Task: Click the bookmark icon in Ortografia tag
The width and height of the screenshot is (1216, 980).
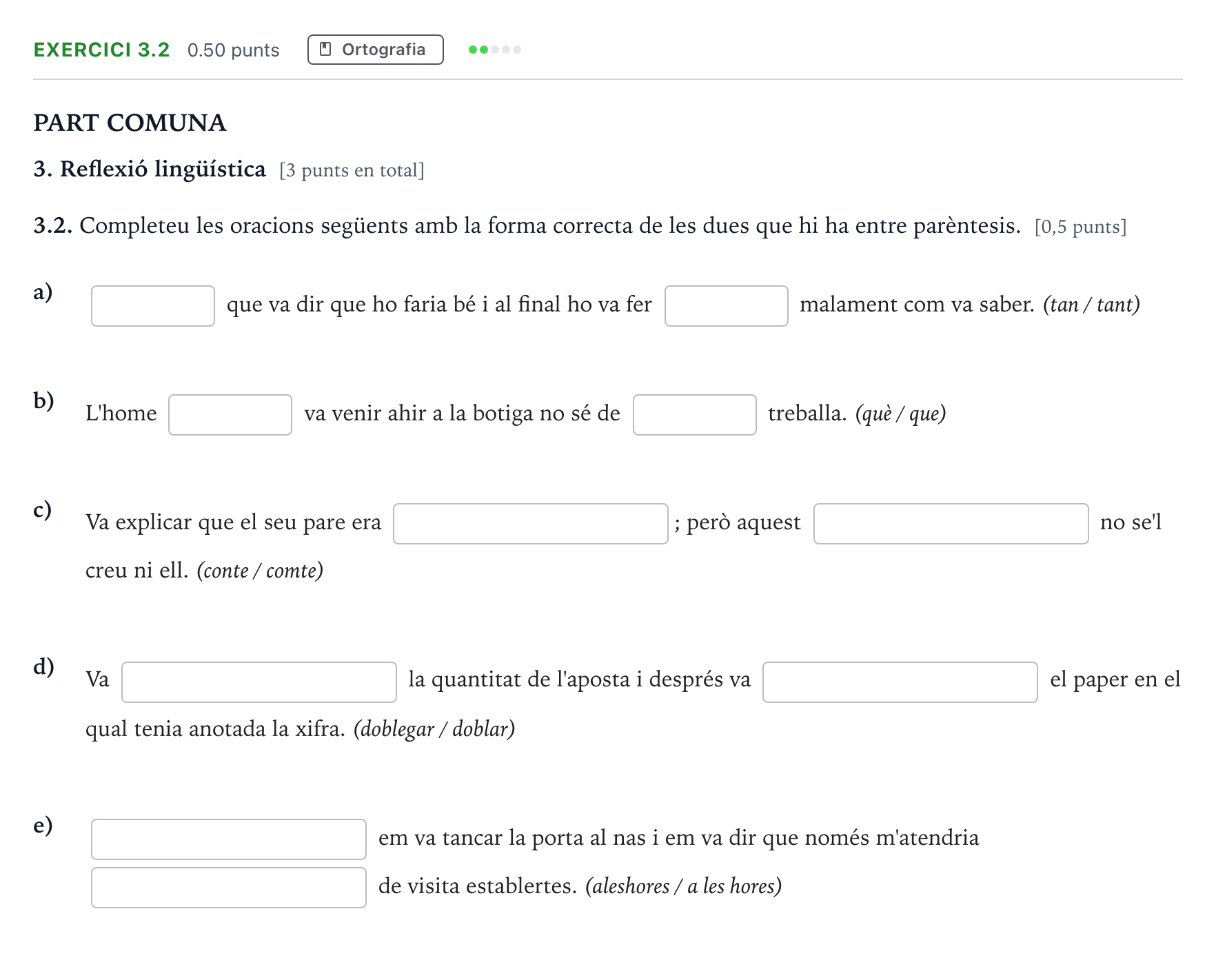Action: click(326, 50)
